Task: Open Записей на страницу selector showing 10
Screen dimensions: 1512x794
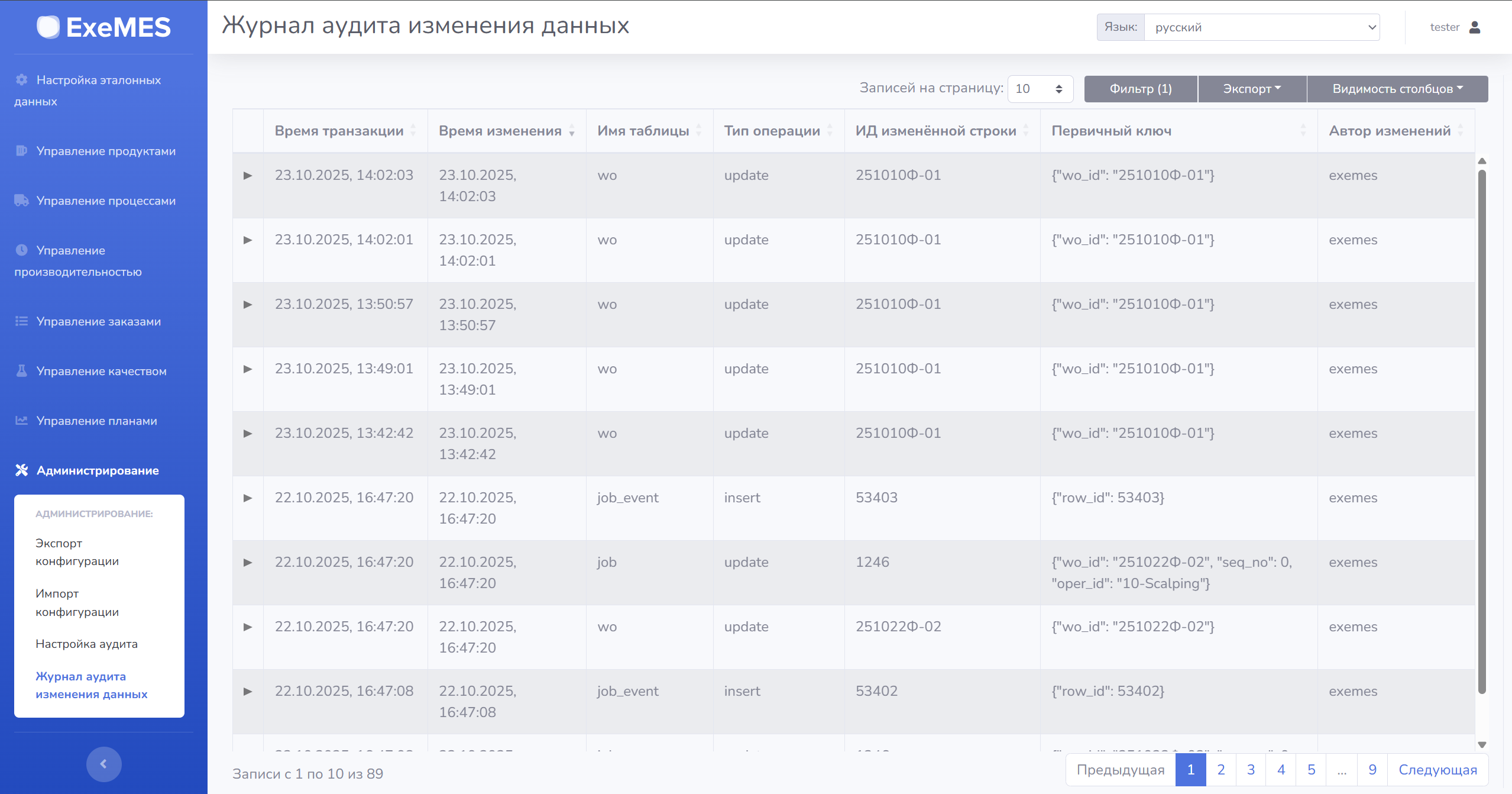Action: coord(1040,89)
